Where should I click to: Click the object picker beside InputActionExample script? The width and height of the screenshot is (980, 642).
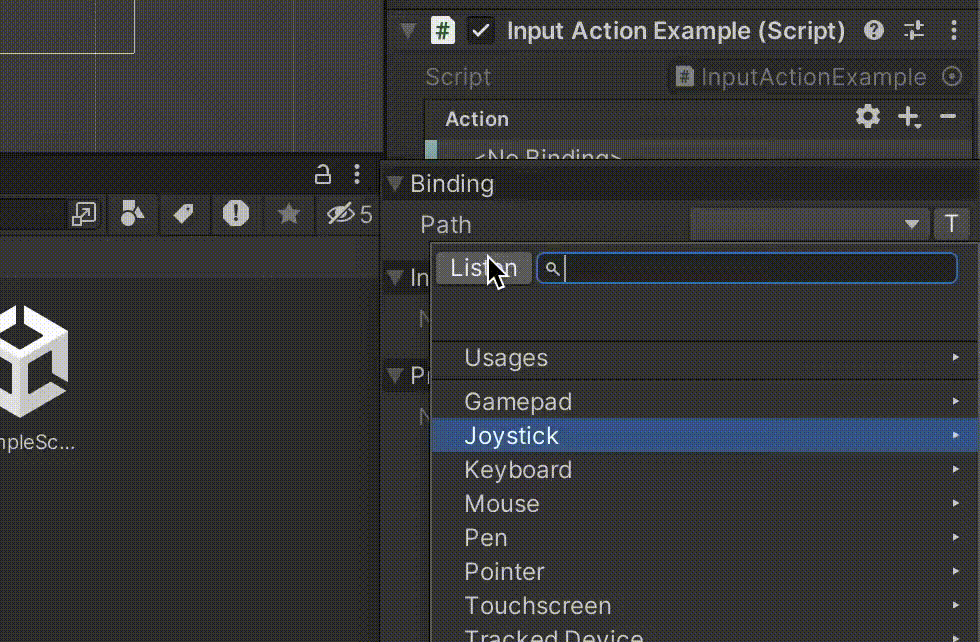tap(952, 77)
